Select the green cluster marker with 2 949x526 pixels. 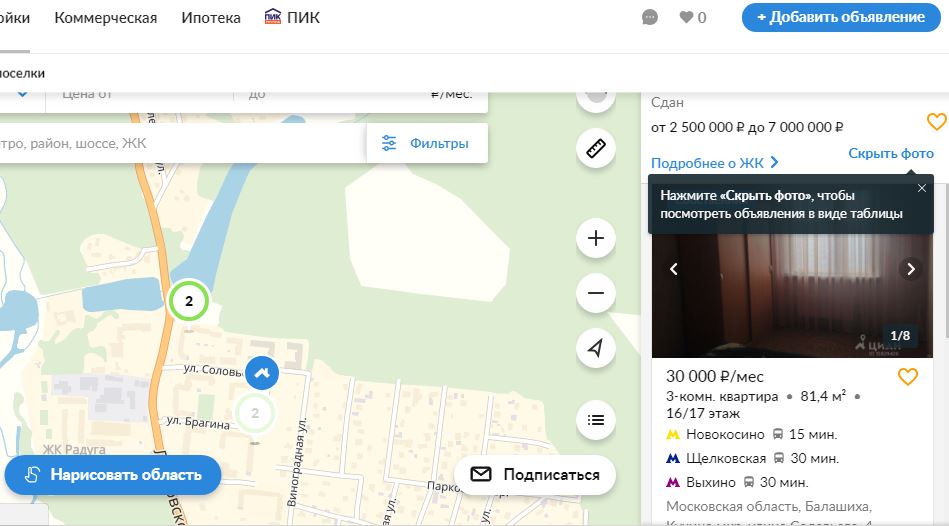click(189, 301)
